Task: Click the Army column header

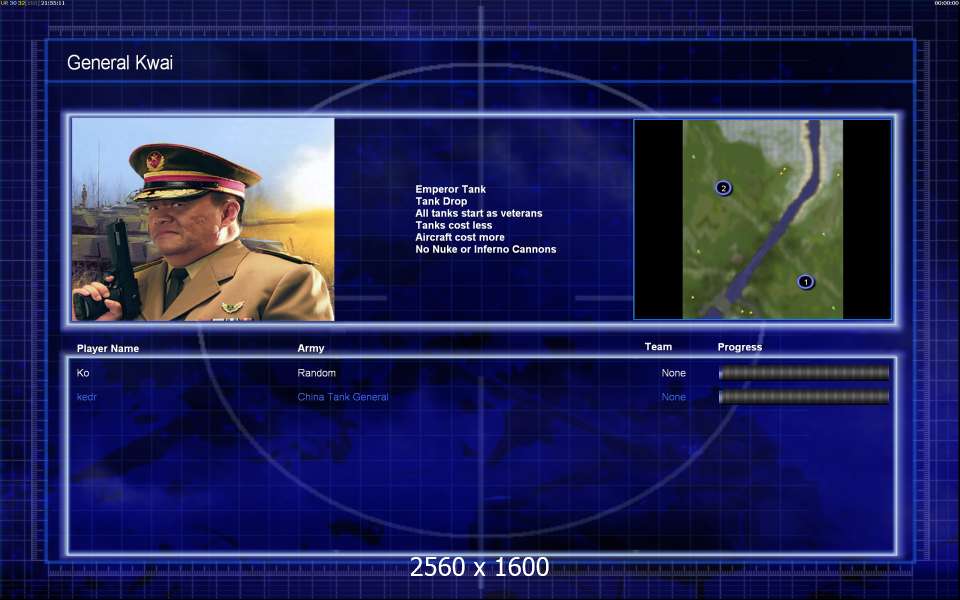Action: (x=310, y=348)
